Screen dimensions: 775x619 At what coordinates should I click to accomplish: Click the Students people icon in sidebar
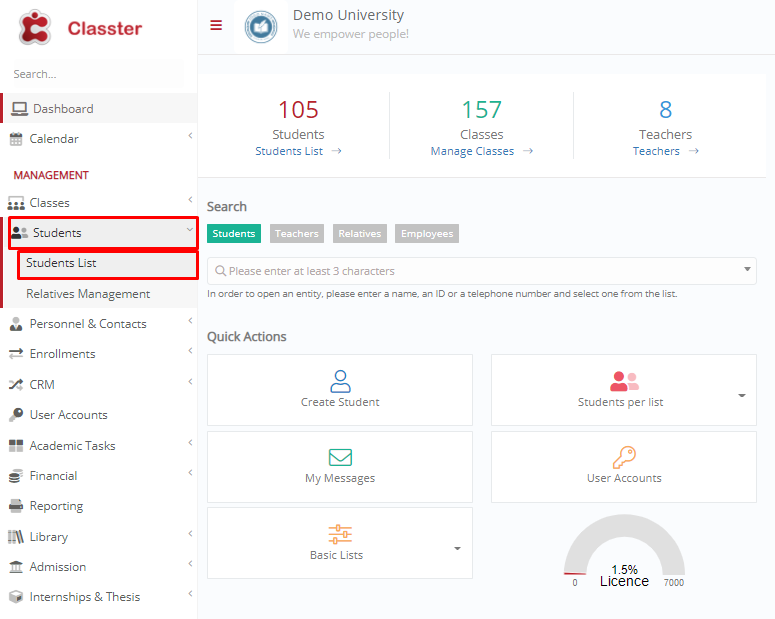pyautogui.click(x=20, y=232)
